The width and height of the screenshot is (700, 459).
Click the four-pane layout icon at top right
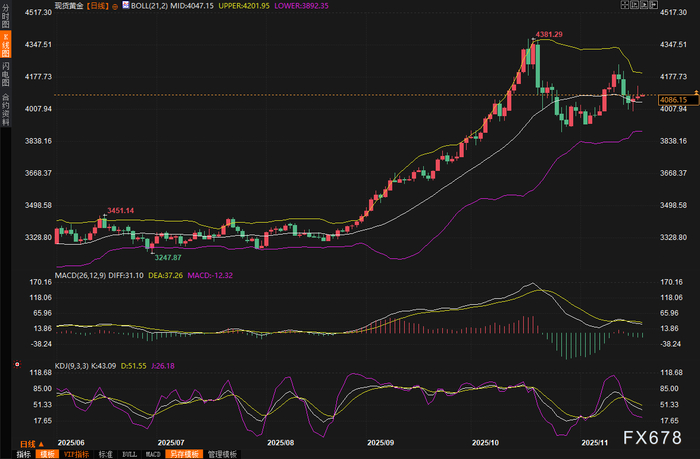(x=625, y=5)
